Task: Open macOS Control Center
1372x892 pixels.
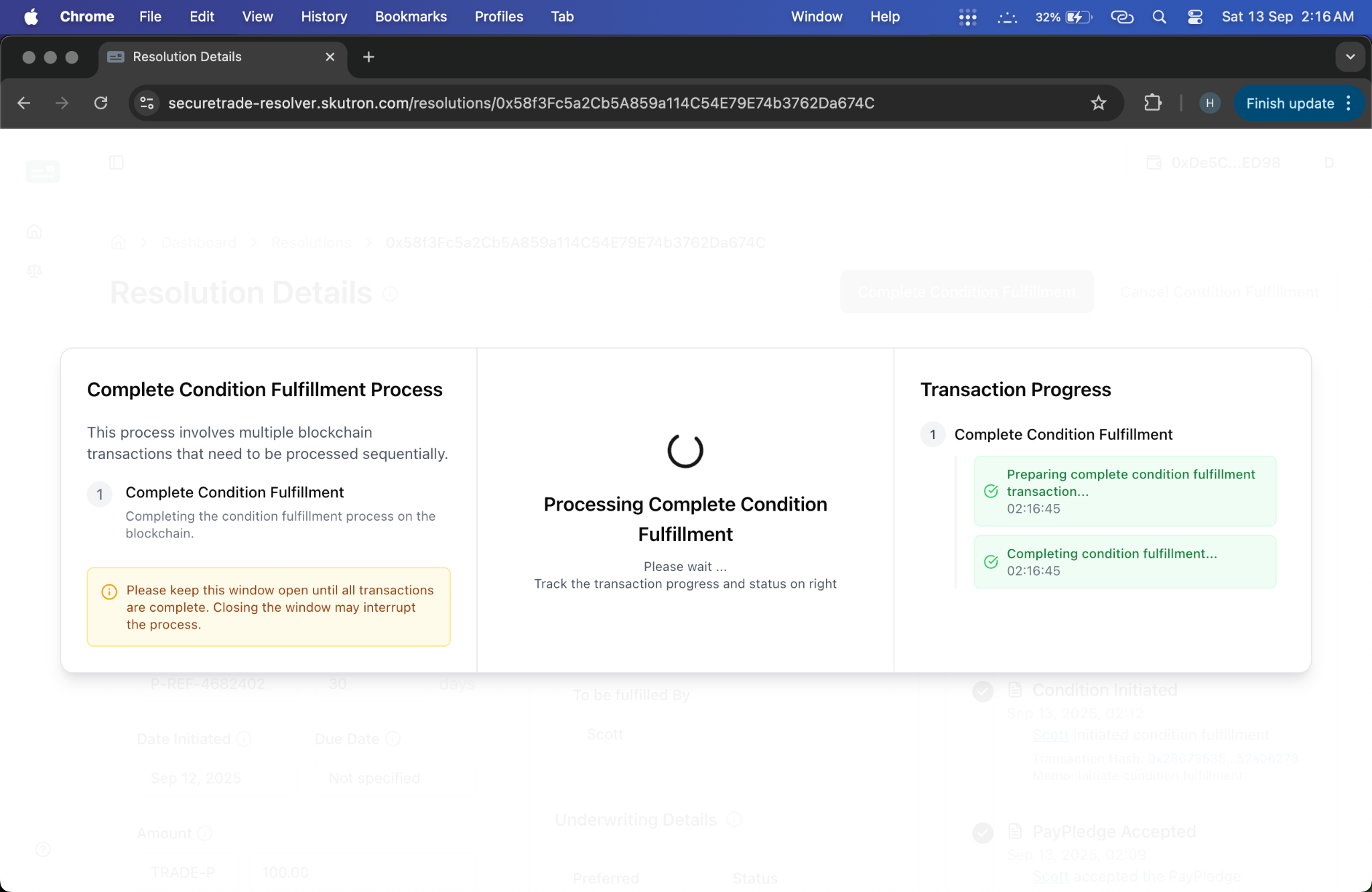Action: pos(1194,17)
